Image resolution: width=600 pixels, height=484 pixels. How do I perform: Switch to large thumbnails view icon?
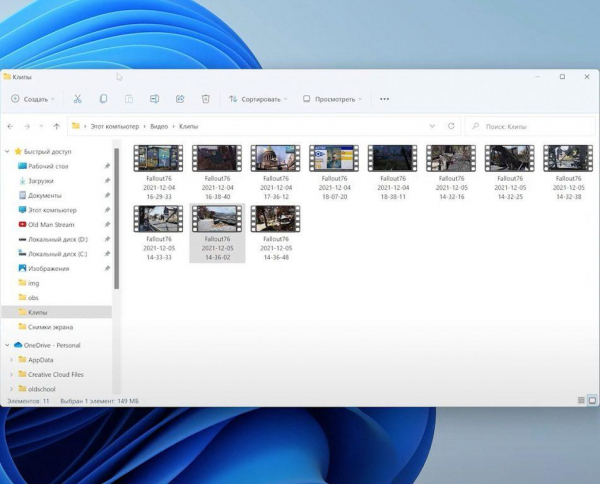tap(592, 400)
